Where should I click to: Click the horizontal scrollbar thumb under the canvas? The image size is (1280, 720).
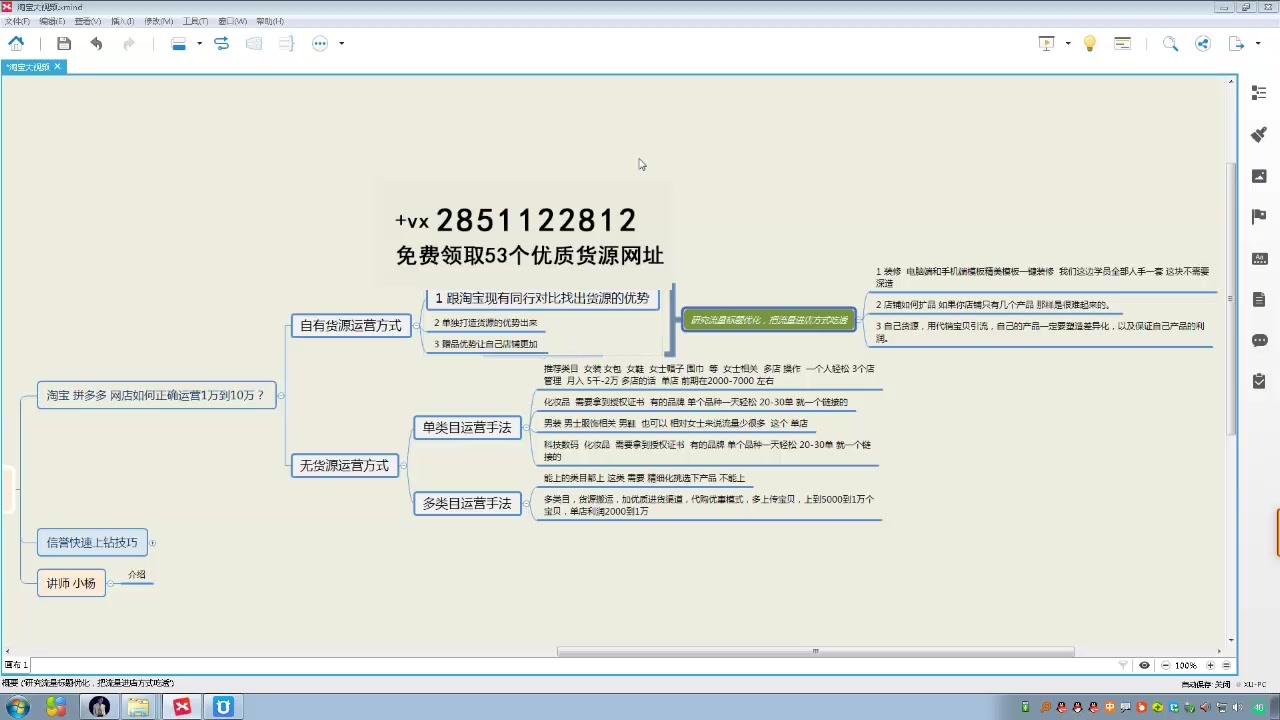(815, 651)
